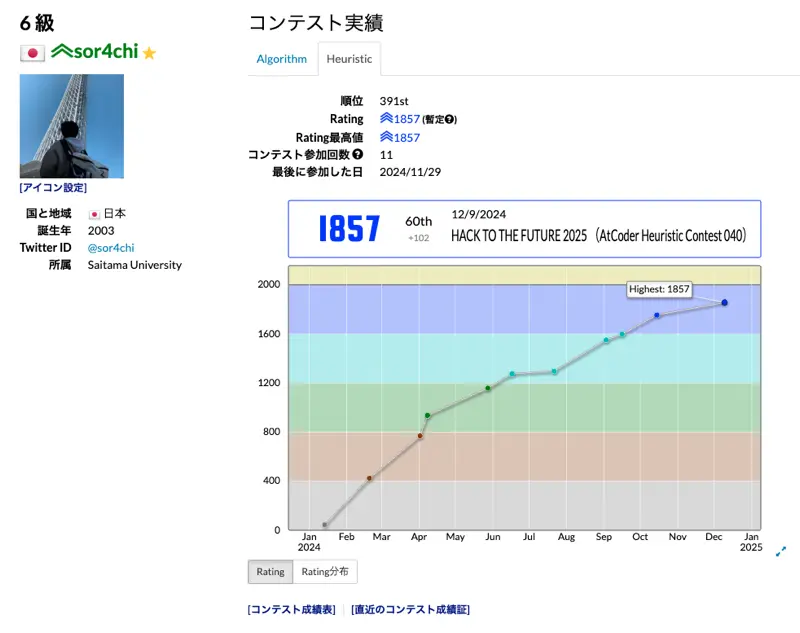
Task: Click the birth year 2003 value
Action: pyautogui.click(x=101, y=231)
